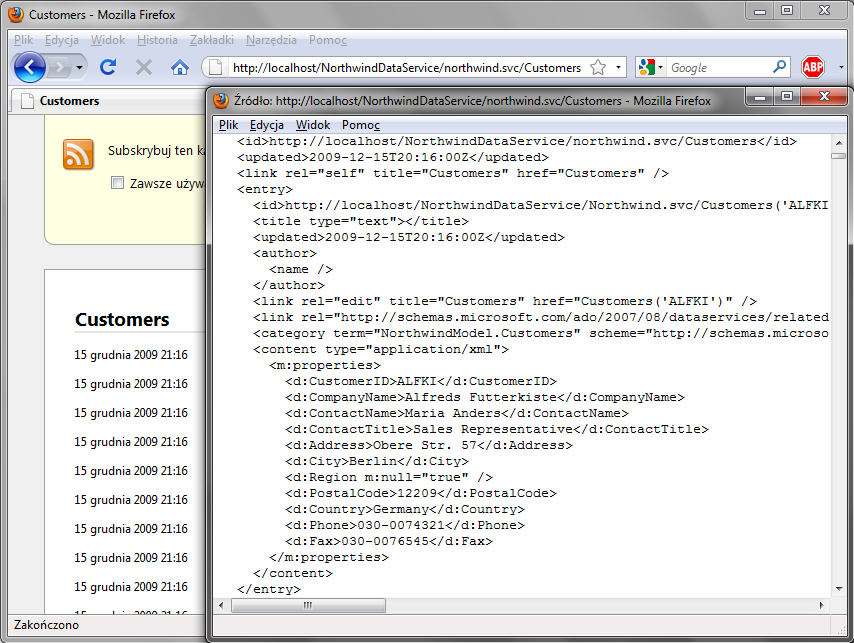Click the horizontal scrollbar thumb in source viewer
The image size is (854, 643).
coord(308,605)
